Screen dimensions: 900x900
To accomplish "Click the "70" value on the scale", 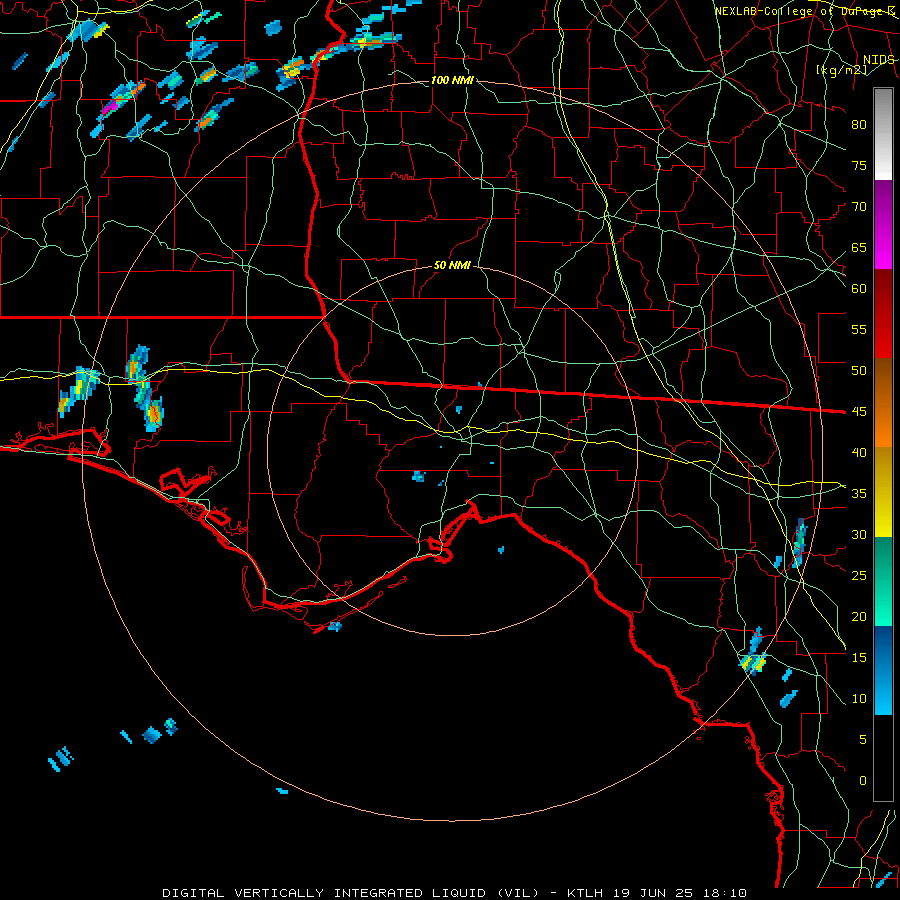I will [x=859, y=207].
